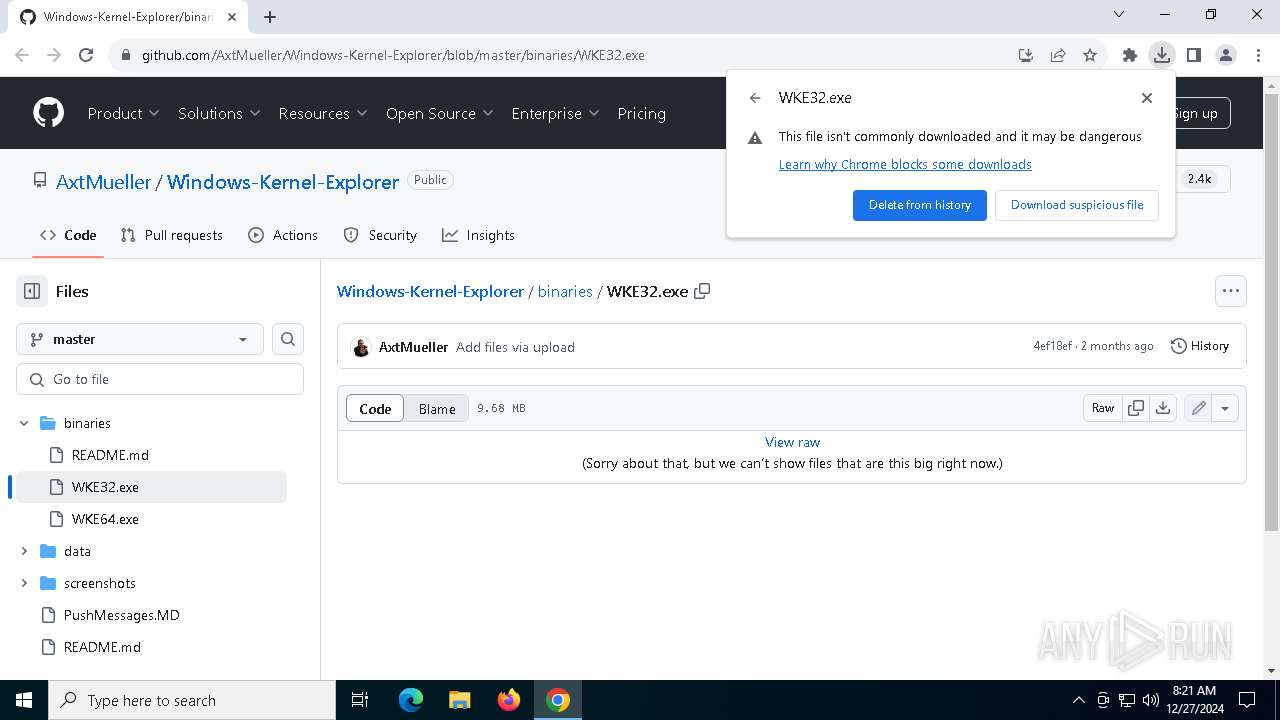Open the AxtMueller owner link
The height and width of the screenshot is (720, 1280).
pos(104,182)
